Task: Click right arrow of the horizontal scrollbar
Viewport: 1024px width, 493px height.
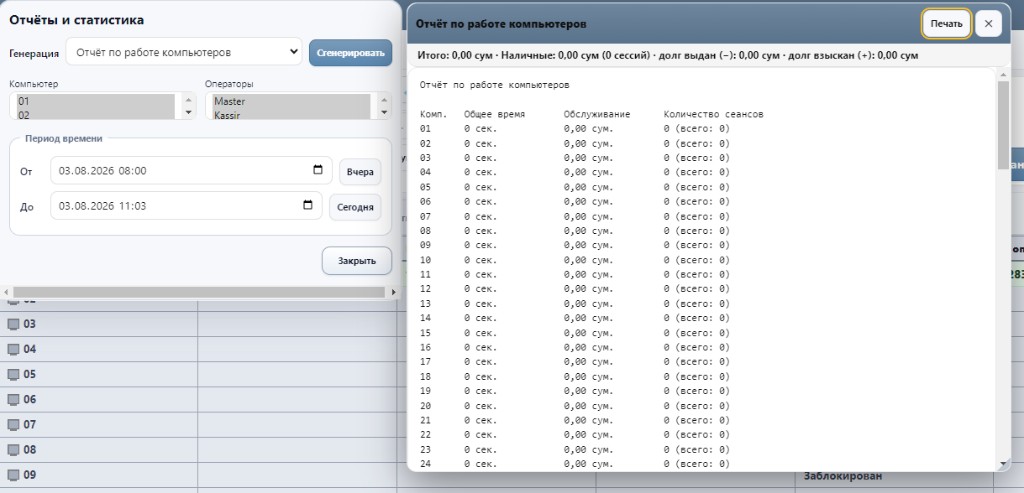Action: point(394,292)
